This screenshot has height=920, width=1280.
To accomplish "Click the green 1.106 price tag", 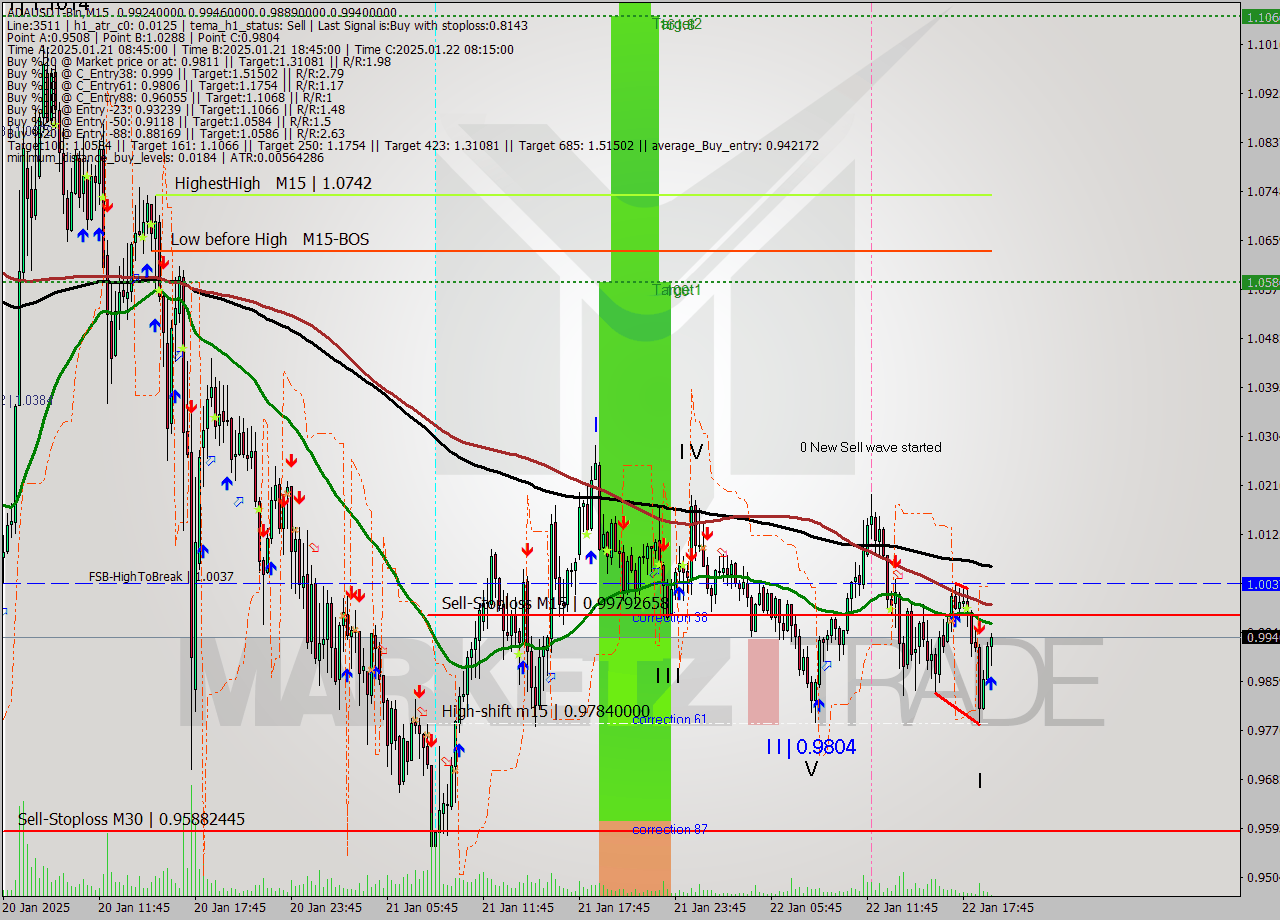I will [1260, 17].
